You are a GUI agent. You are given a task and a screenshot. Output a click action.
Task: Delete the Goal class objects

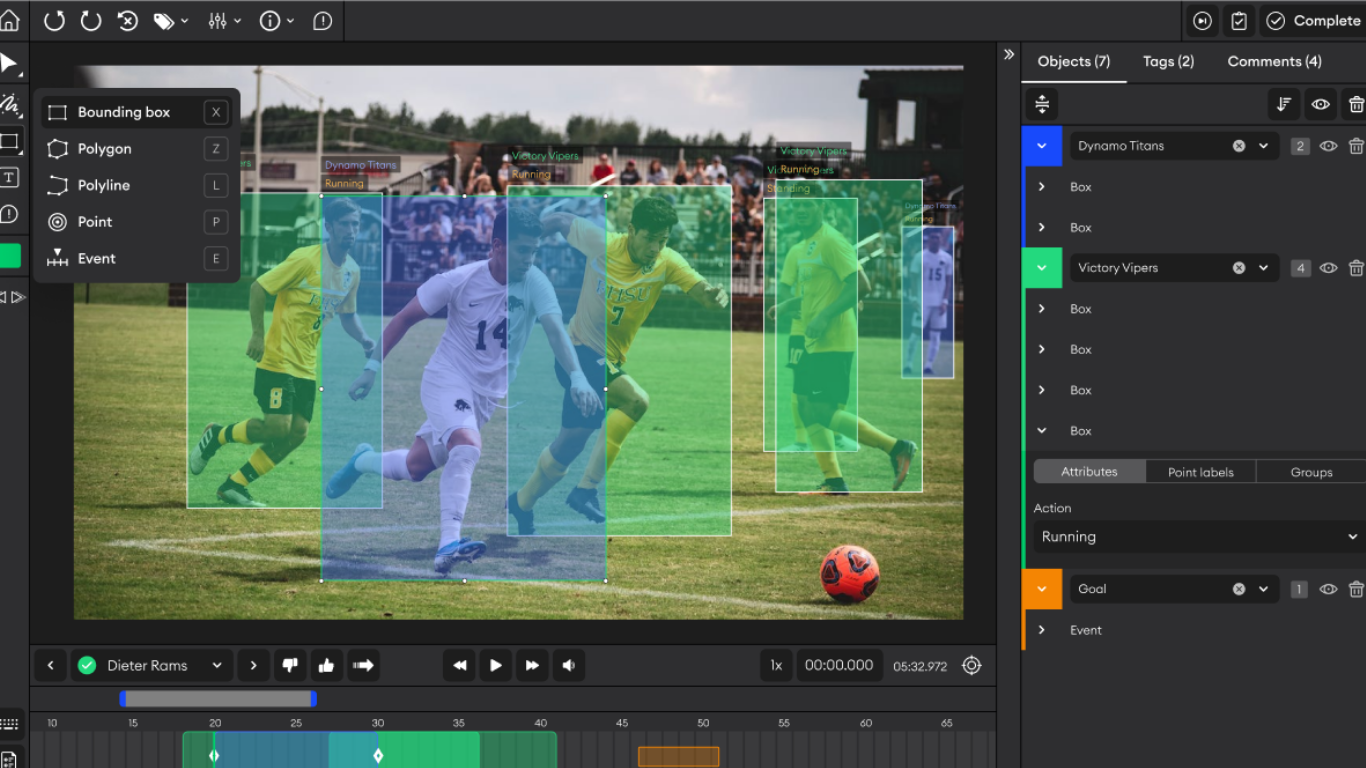[x=1356, y=589]
